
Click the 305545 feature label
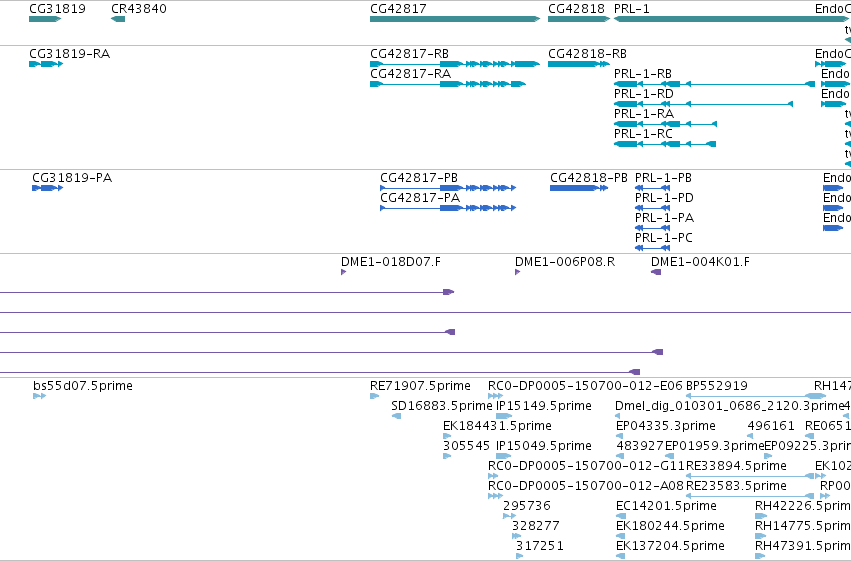(466, 446)
